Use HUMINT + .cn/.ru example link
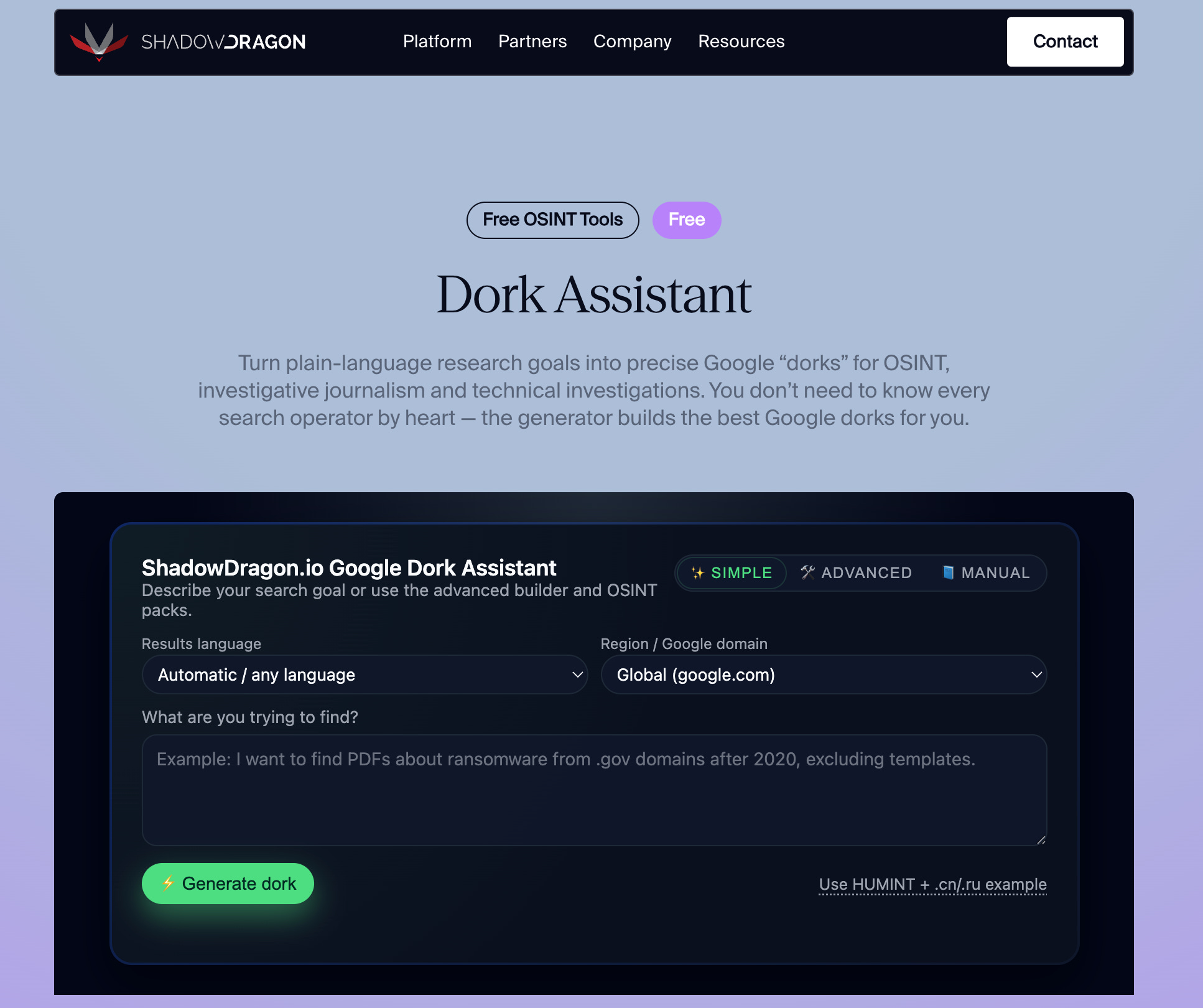Screen dimensions: 1203x1008 coord(932,884)
